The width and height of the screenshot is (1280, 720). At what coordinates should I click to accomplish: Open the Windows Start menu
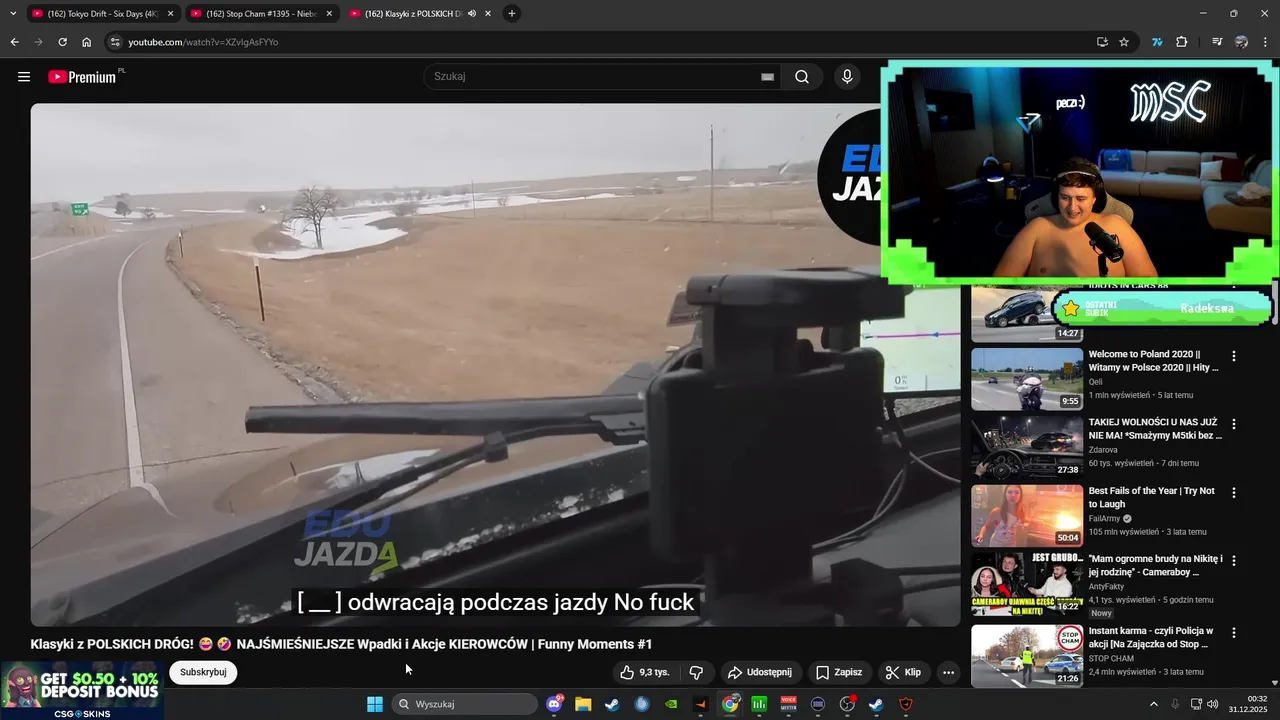click(375, 704)
